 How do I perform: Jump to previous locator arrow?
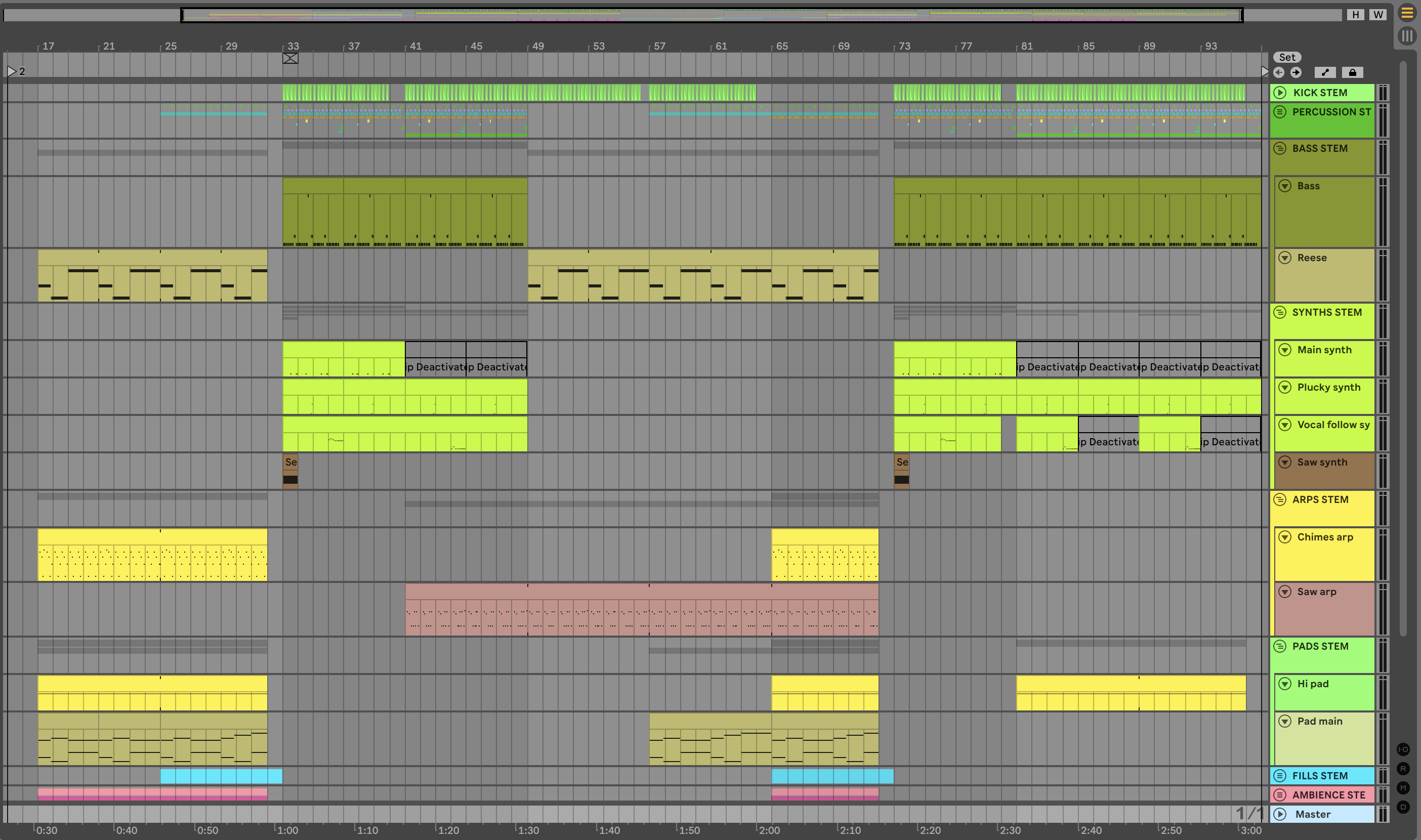(x=1279, y=72)
